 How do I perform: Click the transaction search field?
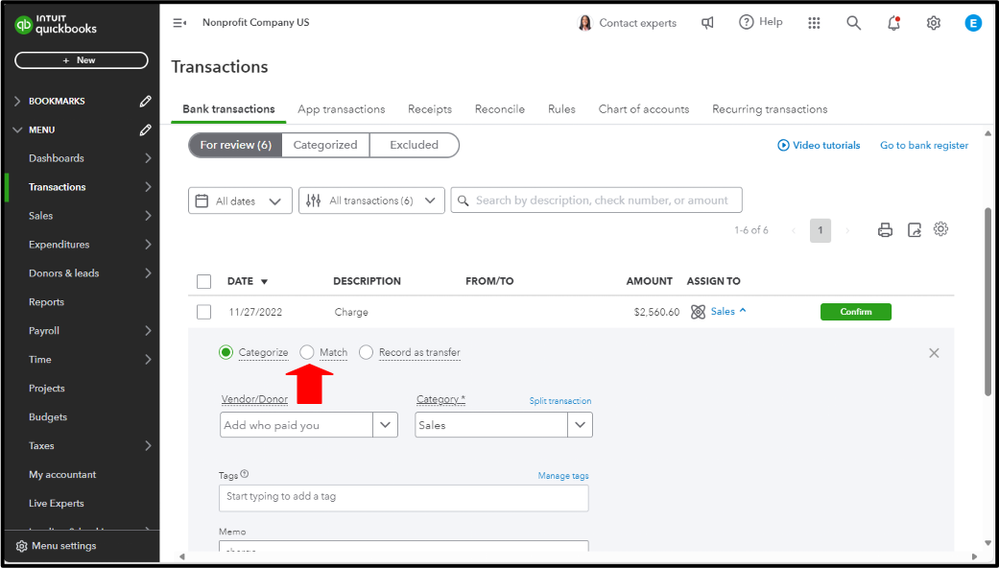pyautogui.click(x=596, y=200)
